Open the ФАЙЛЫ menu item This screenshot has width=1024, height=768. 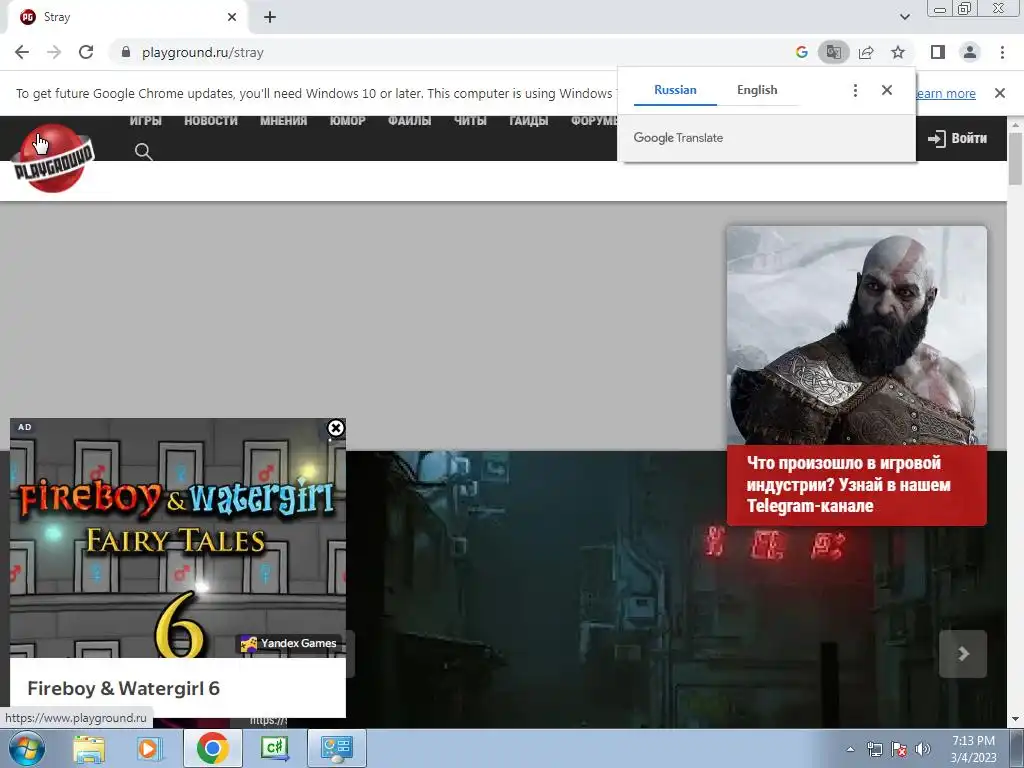[409, 121]
